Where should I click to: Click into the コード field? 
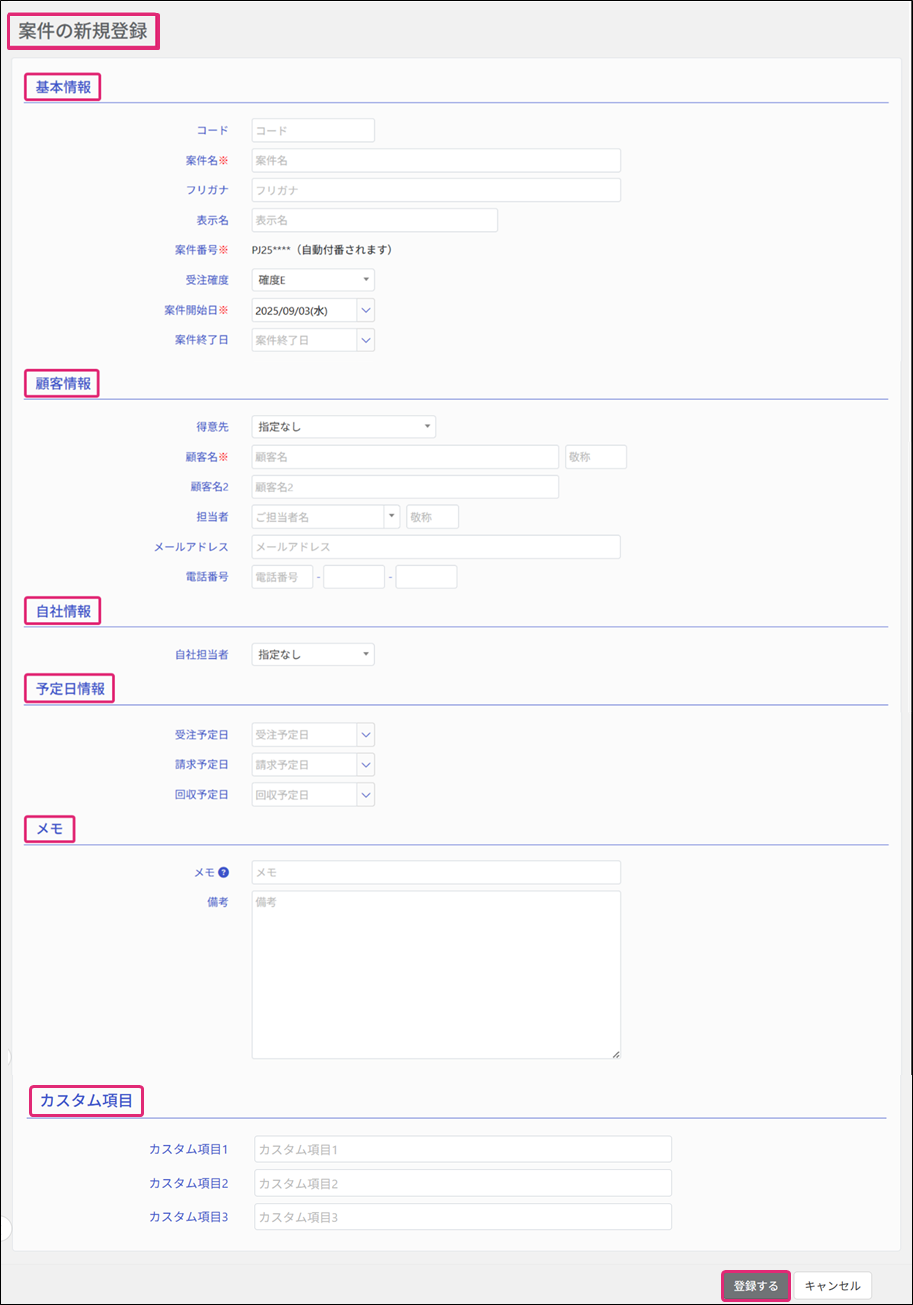[312, 131]
